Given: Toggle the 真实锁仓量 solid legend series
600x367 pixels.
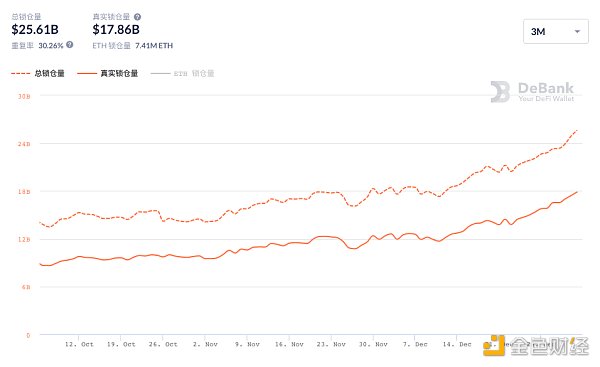Looking at the screenshot, I should (x=108, y=73).
